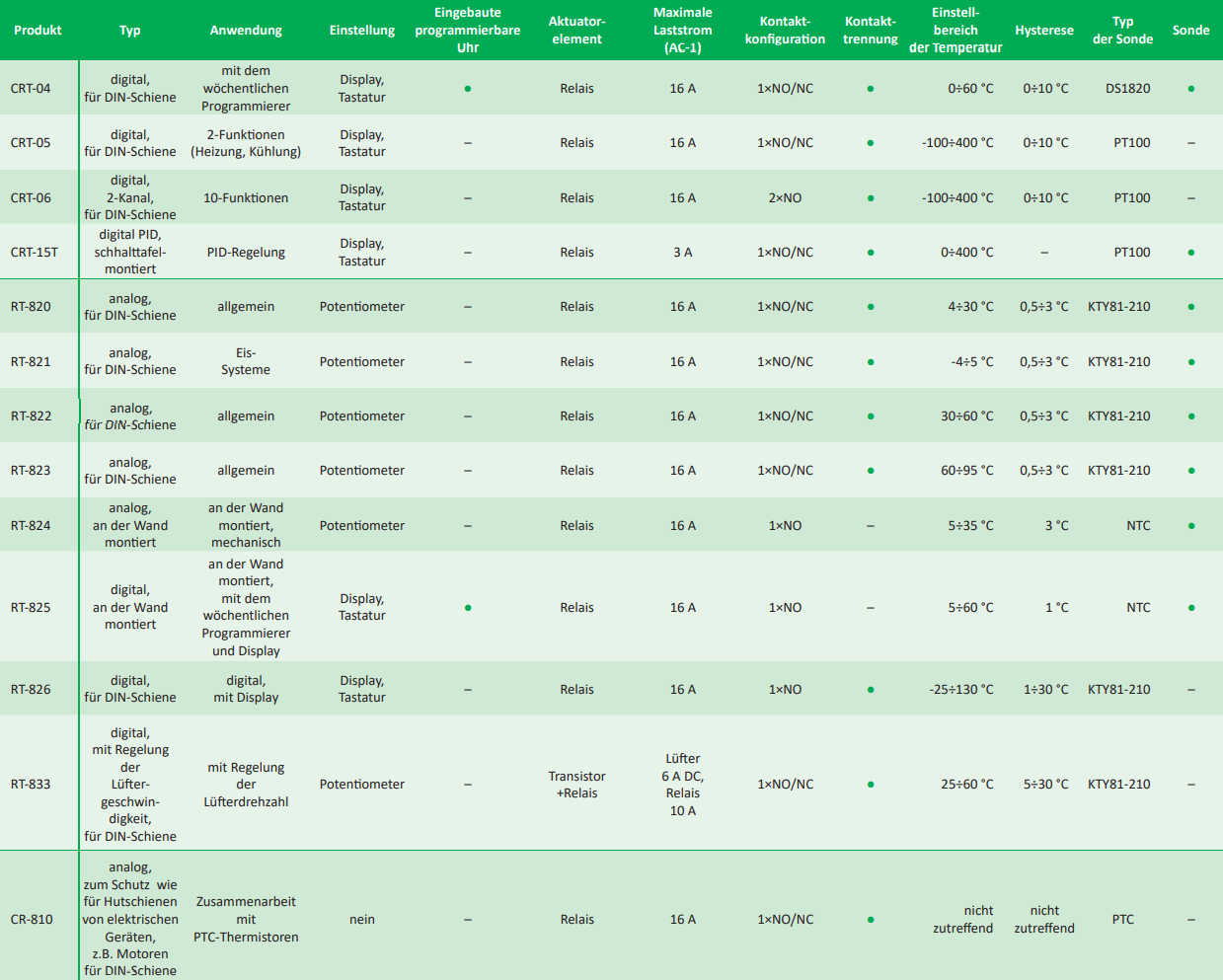
Task: Select the 10-Funktionen cell
Action: 246,198
